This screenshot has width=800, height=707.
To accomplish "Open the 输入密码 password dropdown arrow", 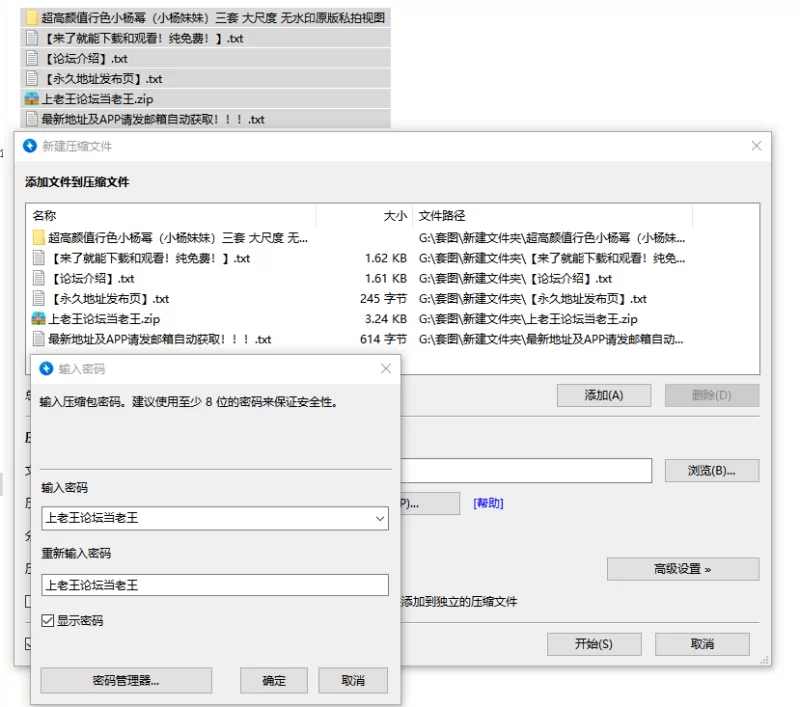I will (380, 518).
